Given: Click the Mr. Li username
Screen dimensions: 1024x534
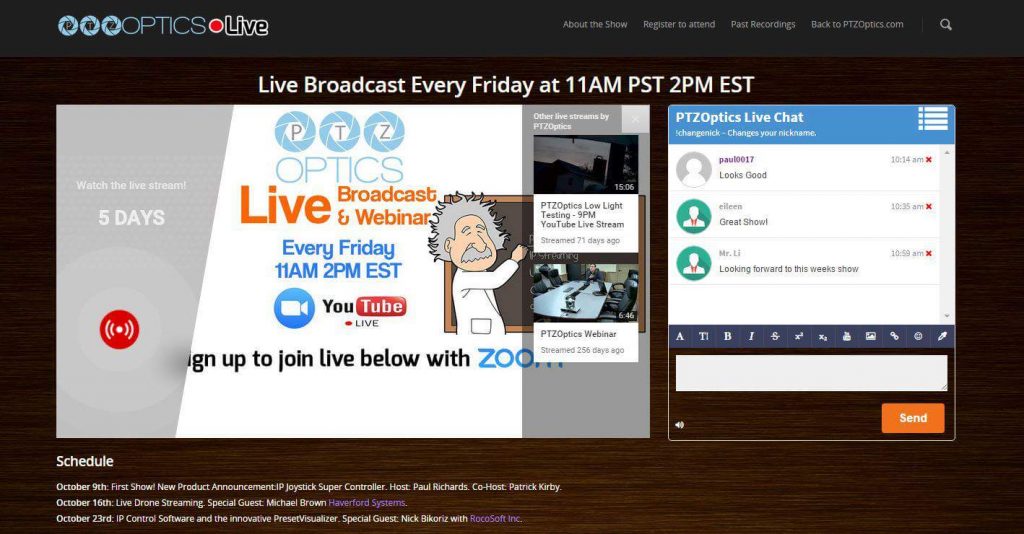Looking at the screenshot, I should (729, 253).
